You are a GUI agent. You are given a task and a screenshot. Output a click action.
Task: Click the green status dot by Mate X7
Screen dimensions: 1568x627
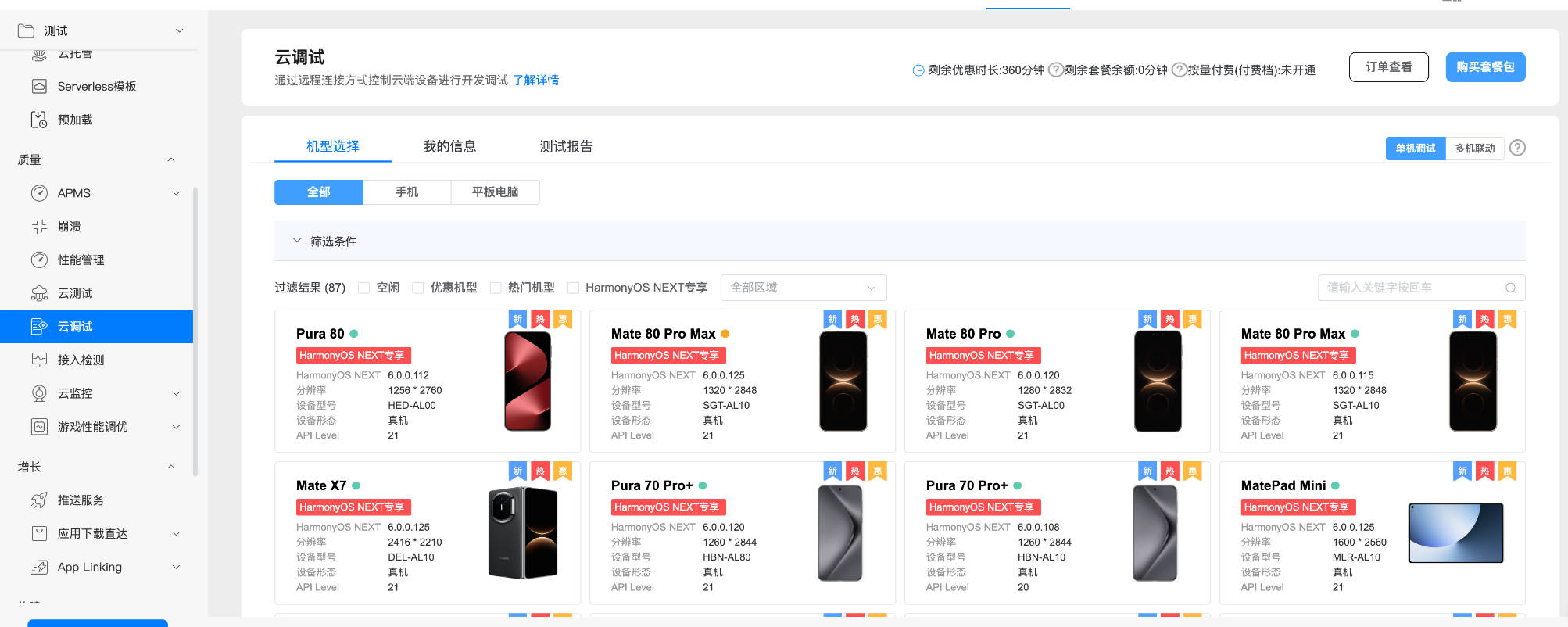point(356,485)
